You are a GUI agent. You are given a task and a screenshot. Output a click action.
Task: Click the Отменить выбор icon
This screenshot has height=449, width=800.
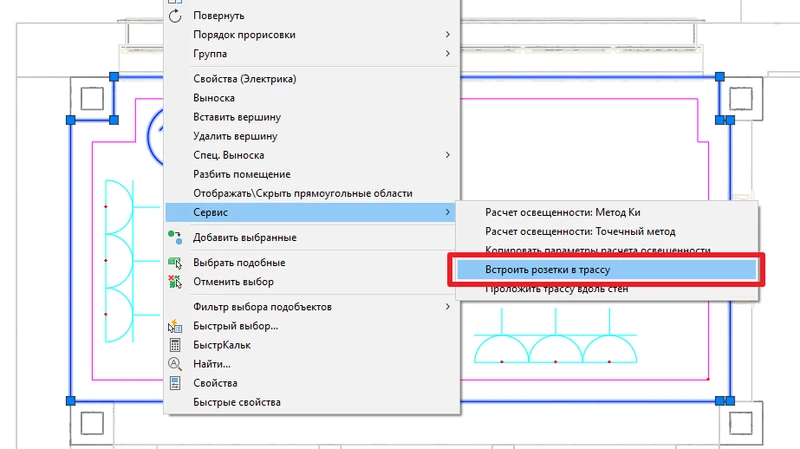pos(176,282)
